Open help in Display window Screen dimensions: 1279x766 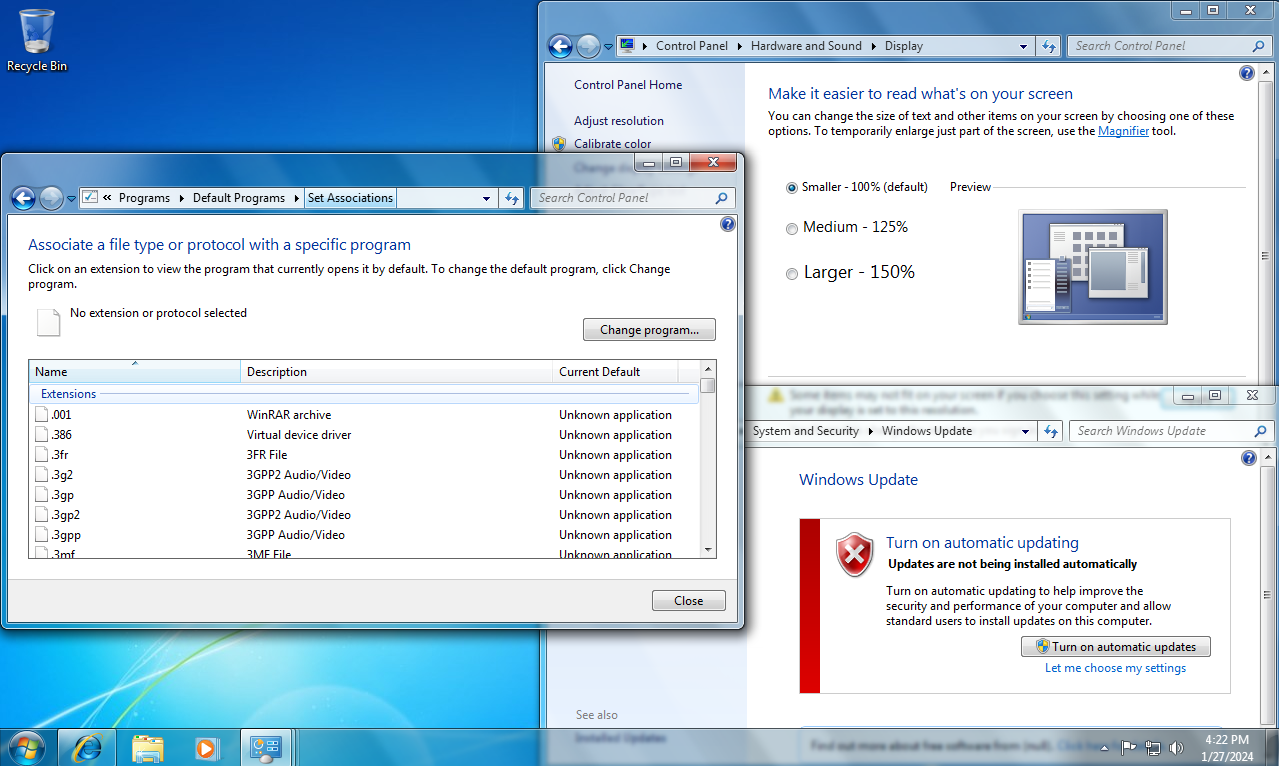click(1247, 73)
